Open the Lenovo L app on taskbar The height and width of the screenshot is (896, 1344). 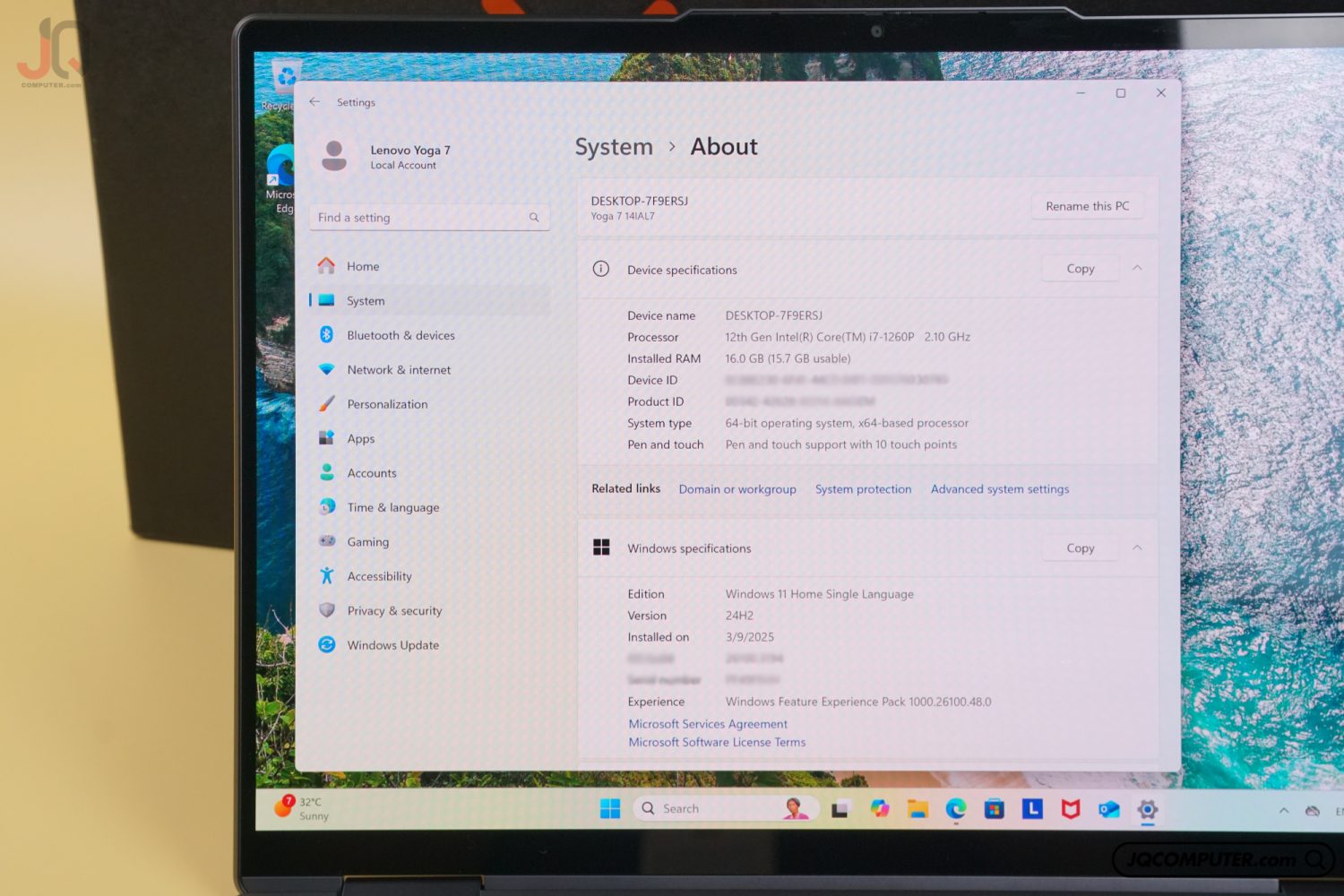tap(1032, 809)
